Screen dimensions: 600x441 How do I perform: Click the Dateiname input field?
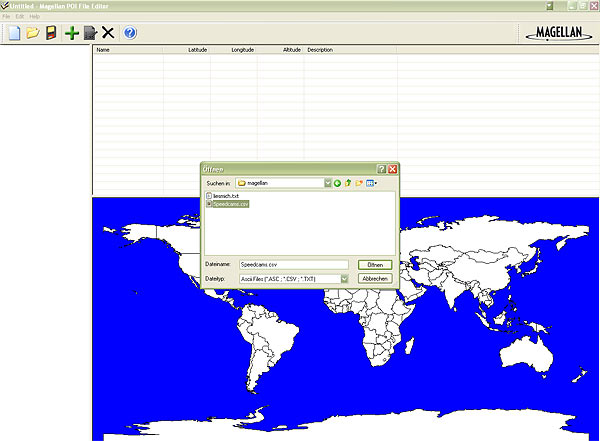[x=294, y=265]
